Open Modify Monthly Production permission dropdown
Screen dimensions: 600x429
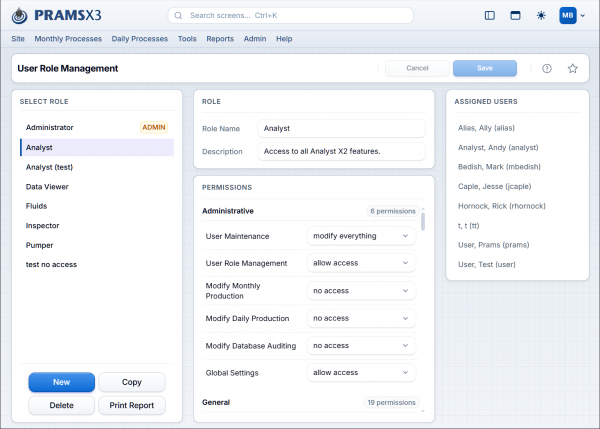tap(361, 291)
